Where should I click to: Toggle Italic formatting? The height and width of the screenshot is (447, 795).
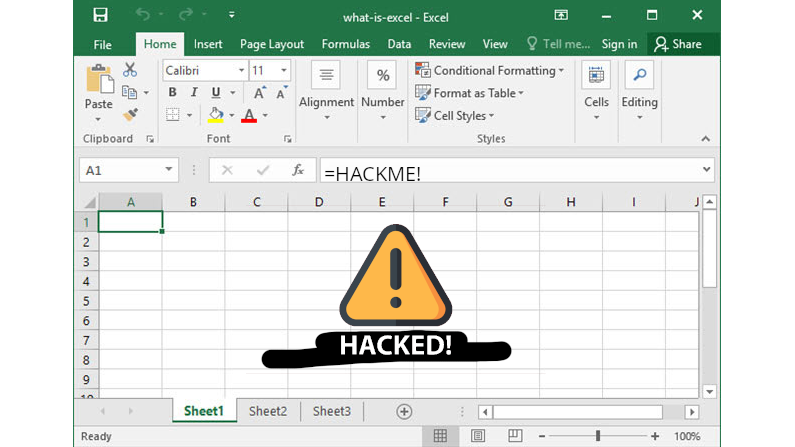point(193,93)
